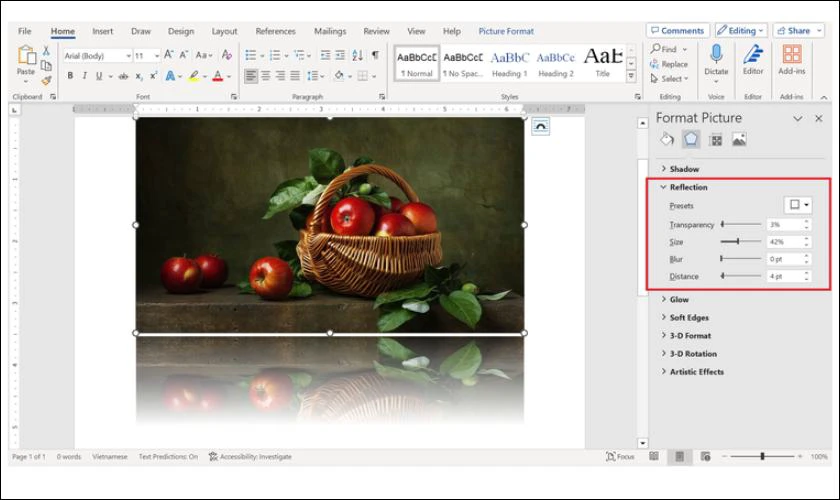This screenshot has height=500, width=840.
Task: Open shading fill color
Action: (339, 76)
